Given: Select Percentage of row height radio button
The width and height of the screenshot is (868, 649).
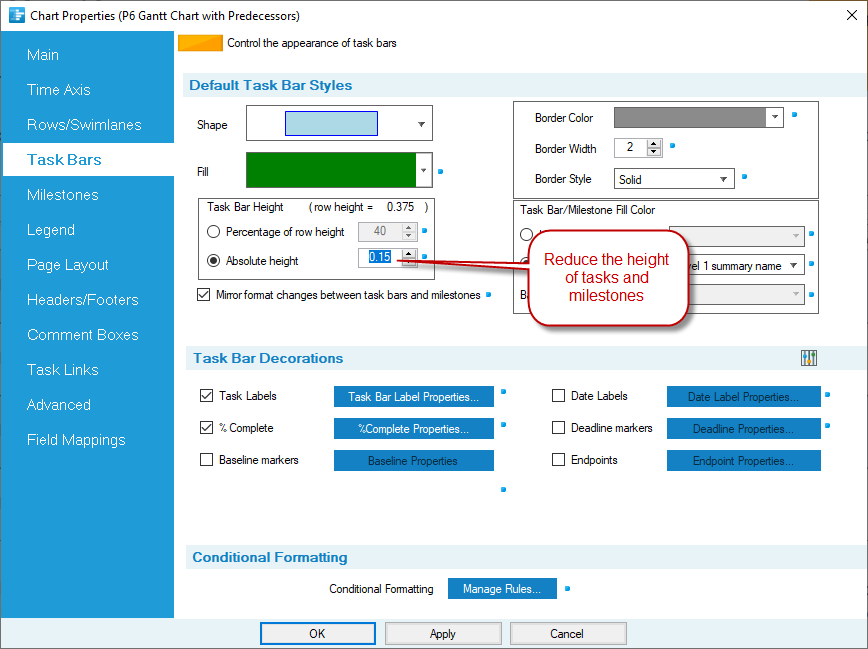Looking at the screenshot, I should [213, 232].
